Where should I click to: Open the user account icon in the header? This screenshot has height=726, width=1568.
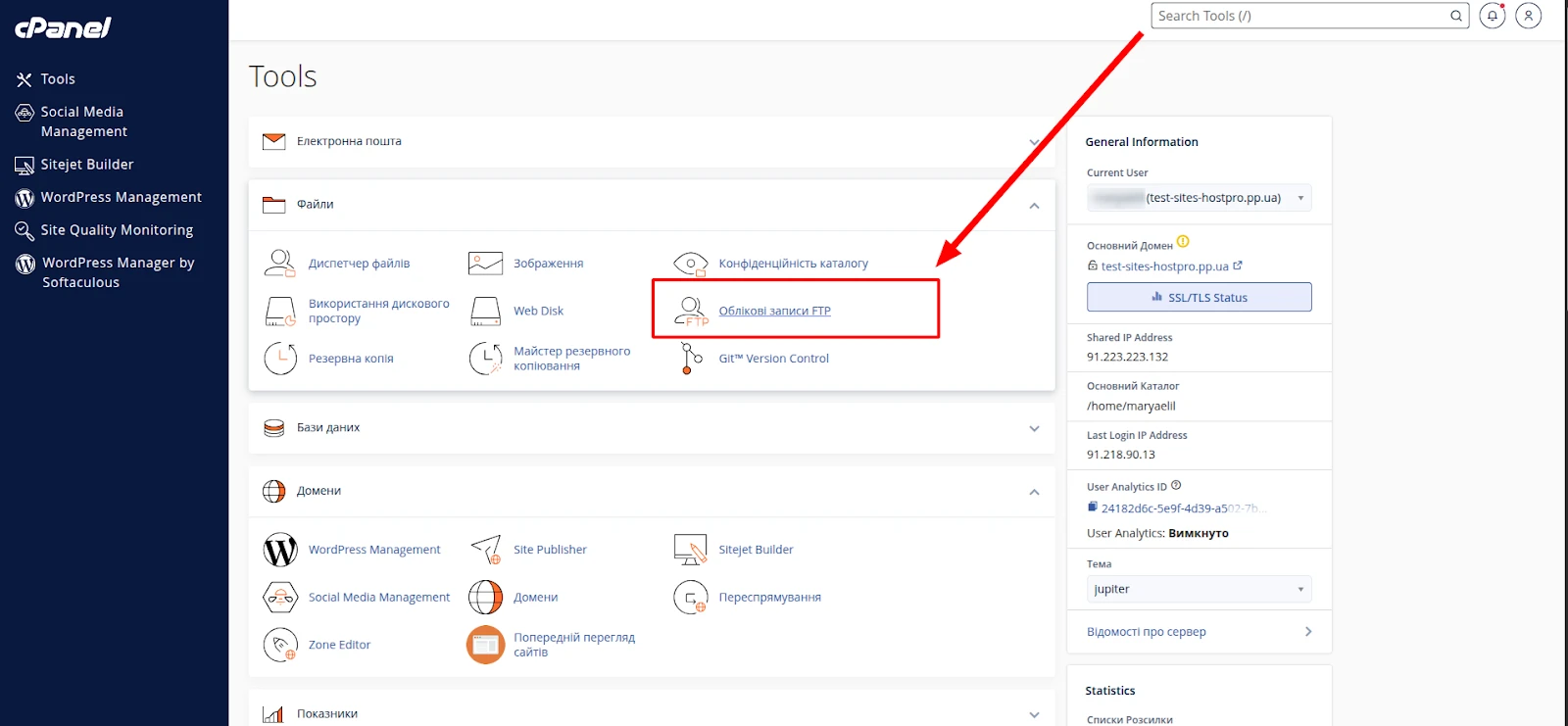pos(1528,16)
